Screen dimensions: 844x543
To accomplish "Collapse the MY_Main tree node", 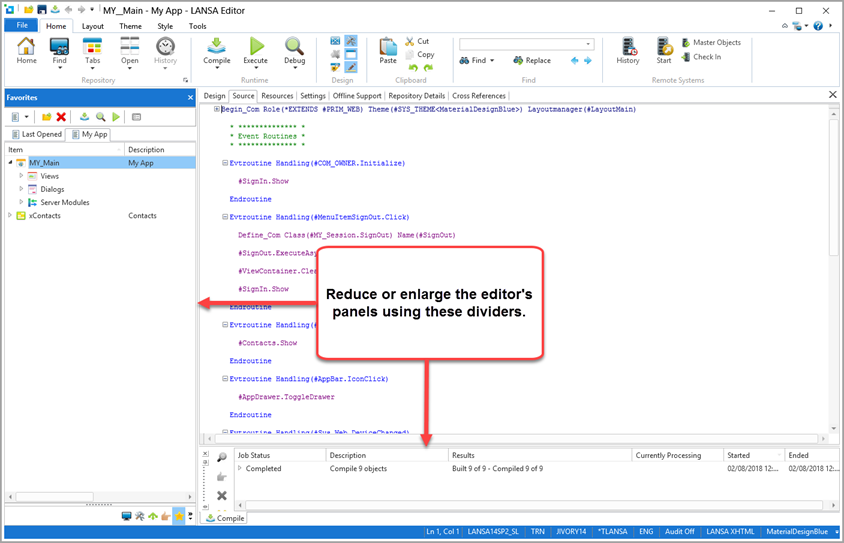I will click(10, 163).
